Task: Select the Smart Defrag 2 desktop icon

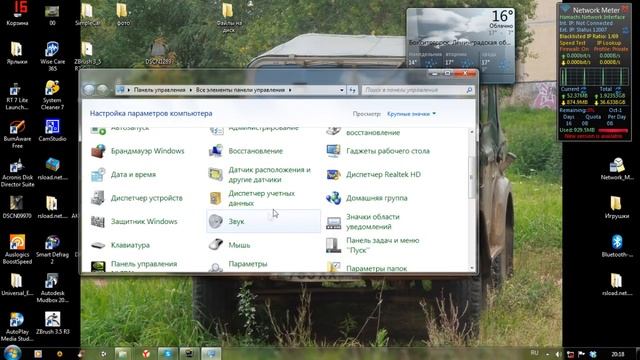Action: pos(52,249)
